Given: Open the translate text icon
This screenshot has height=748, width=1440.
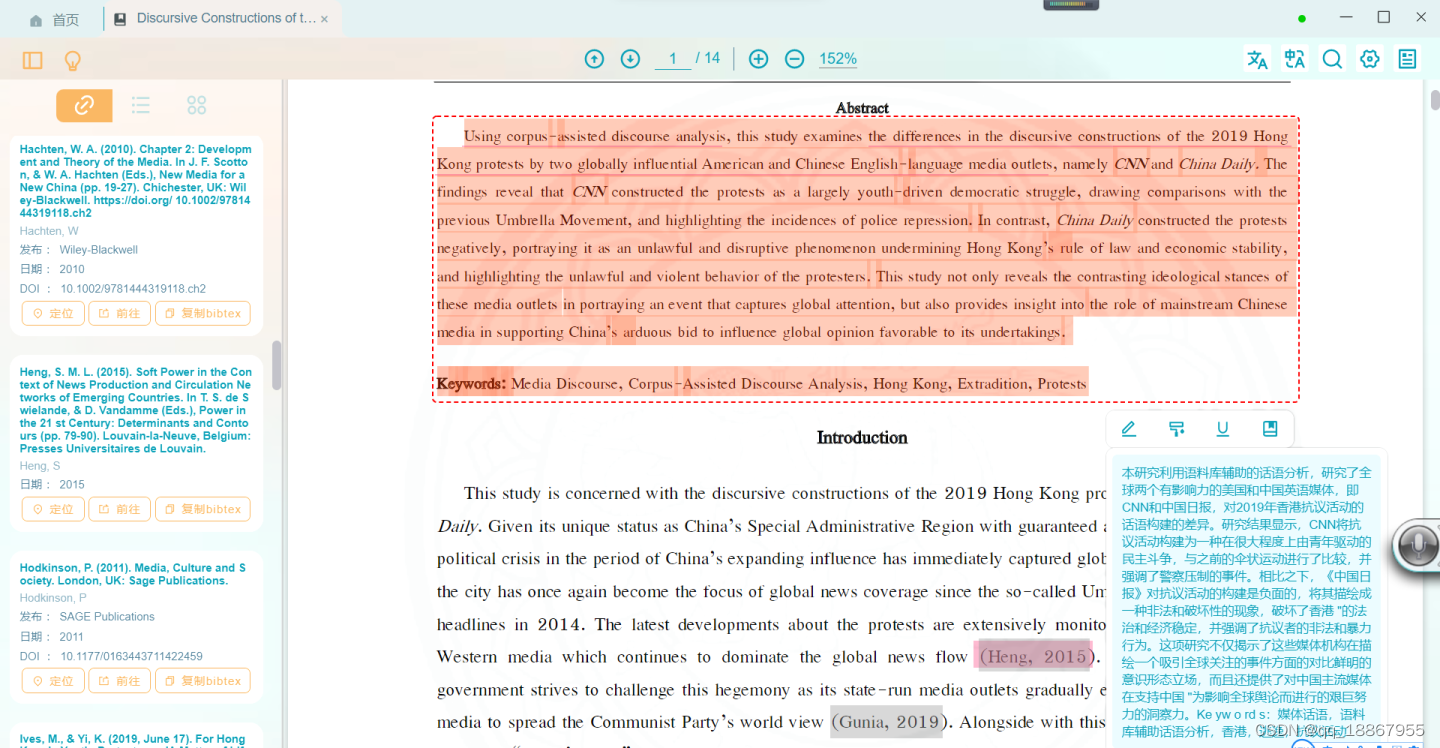Looking at the screenshot, I should point(1257,59).
